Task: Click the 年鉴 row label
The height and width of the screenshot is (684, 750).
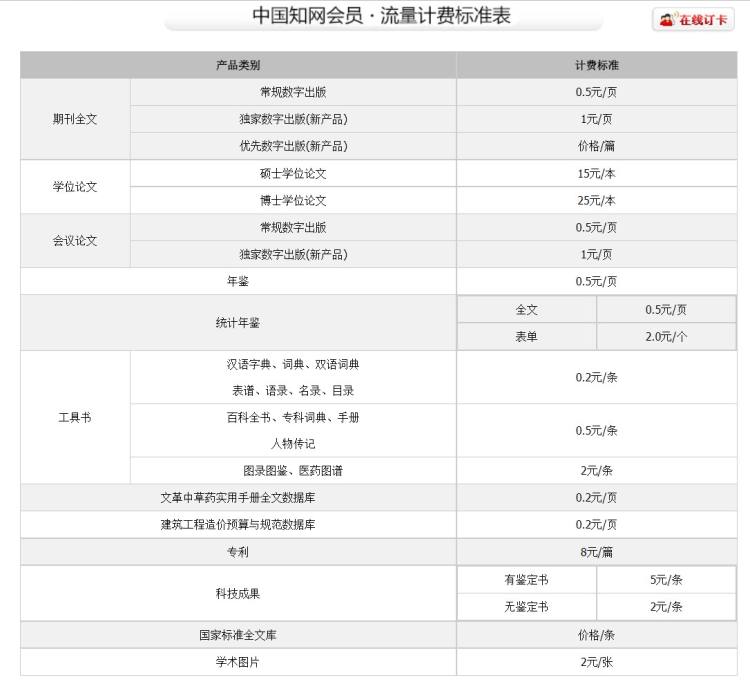Action: click(238, 281)
